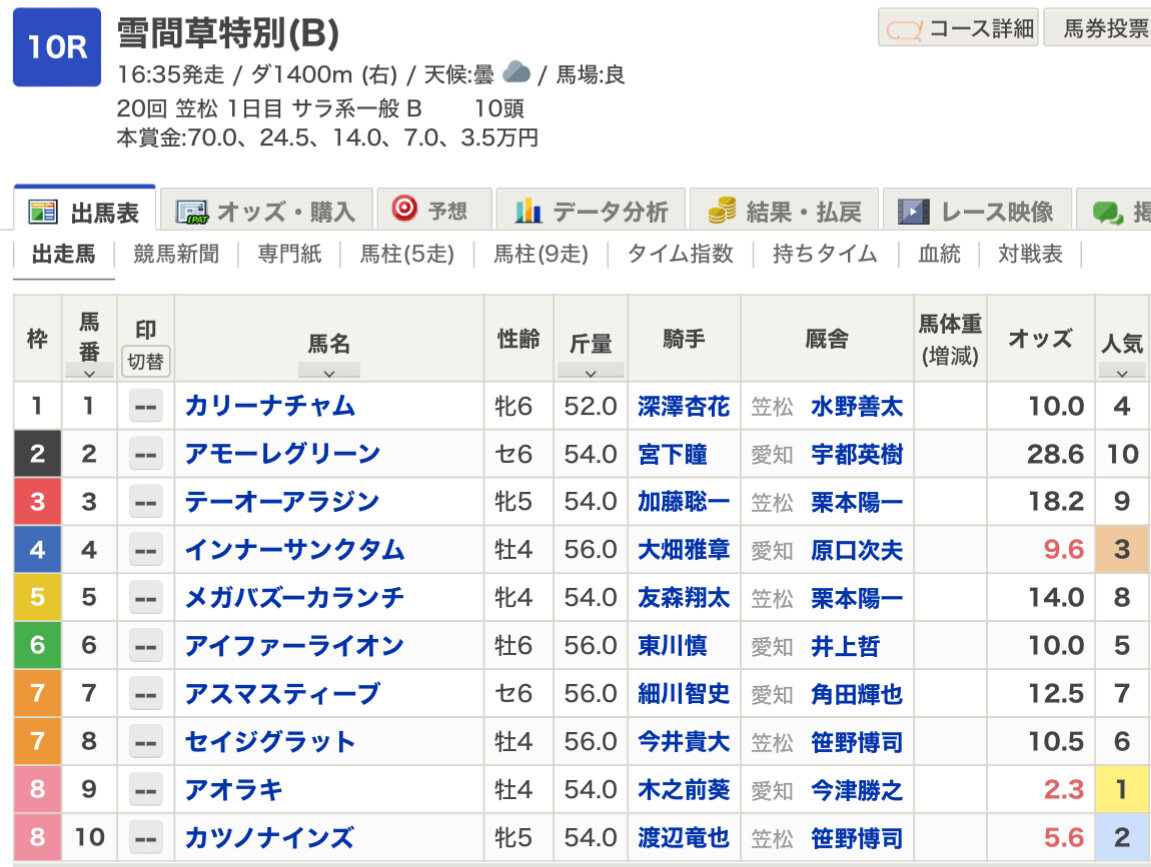This screenshot has width=1151, height=867.
Task: Select the 馬柱(5走) sub-menu item
Action: pyautogui.click(x=407, y=254)
